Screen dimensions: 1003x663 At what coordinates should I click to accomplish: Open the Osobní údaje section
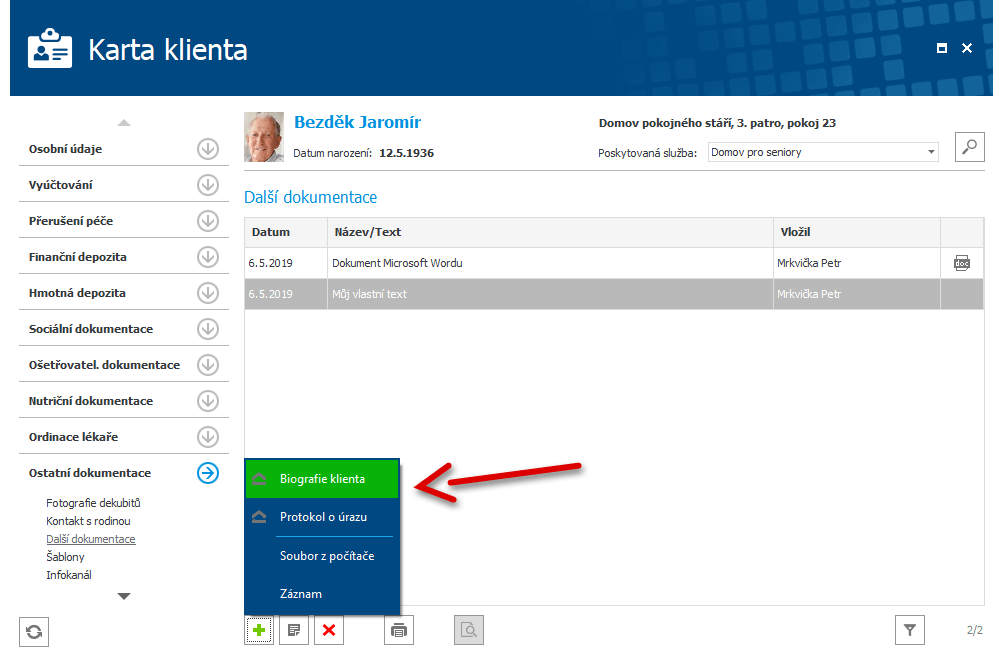(65, 149)
